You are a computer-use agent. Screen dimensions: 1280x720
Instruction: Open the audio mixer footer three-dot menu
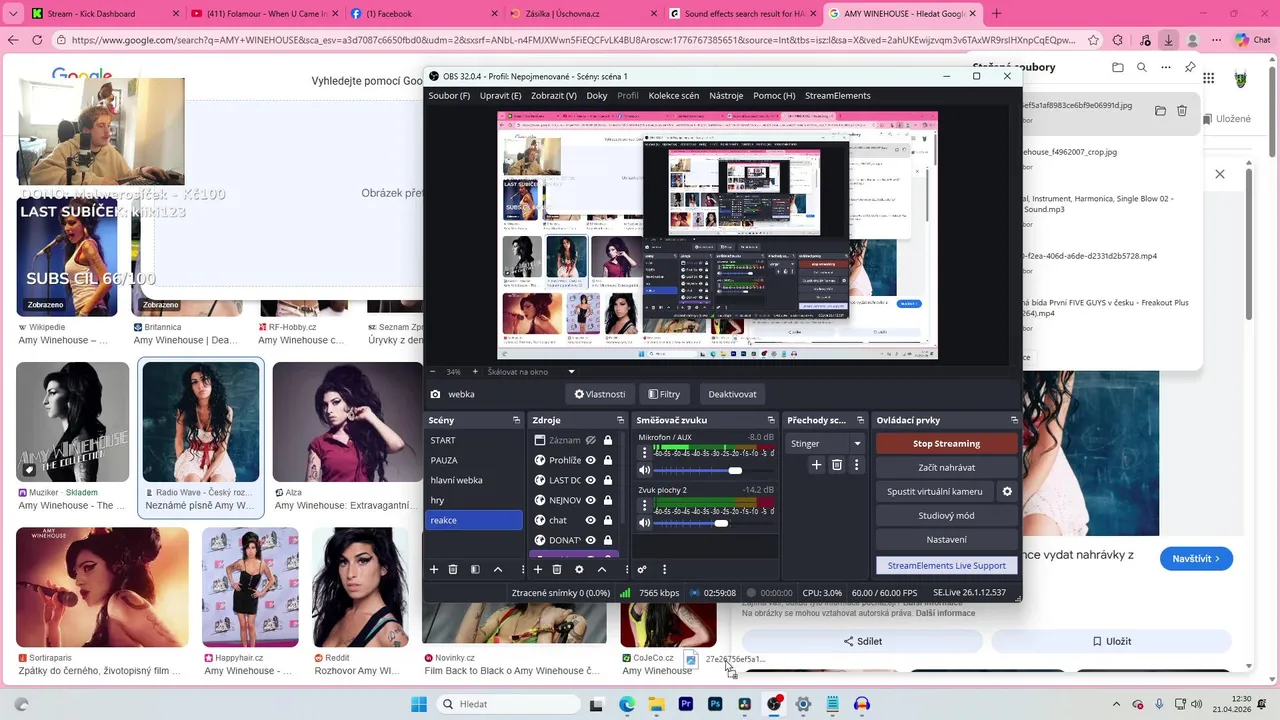coord(664,569)
